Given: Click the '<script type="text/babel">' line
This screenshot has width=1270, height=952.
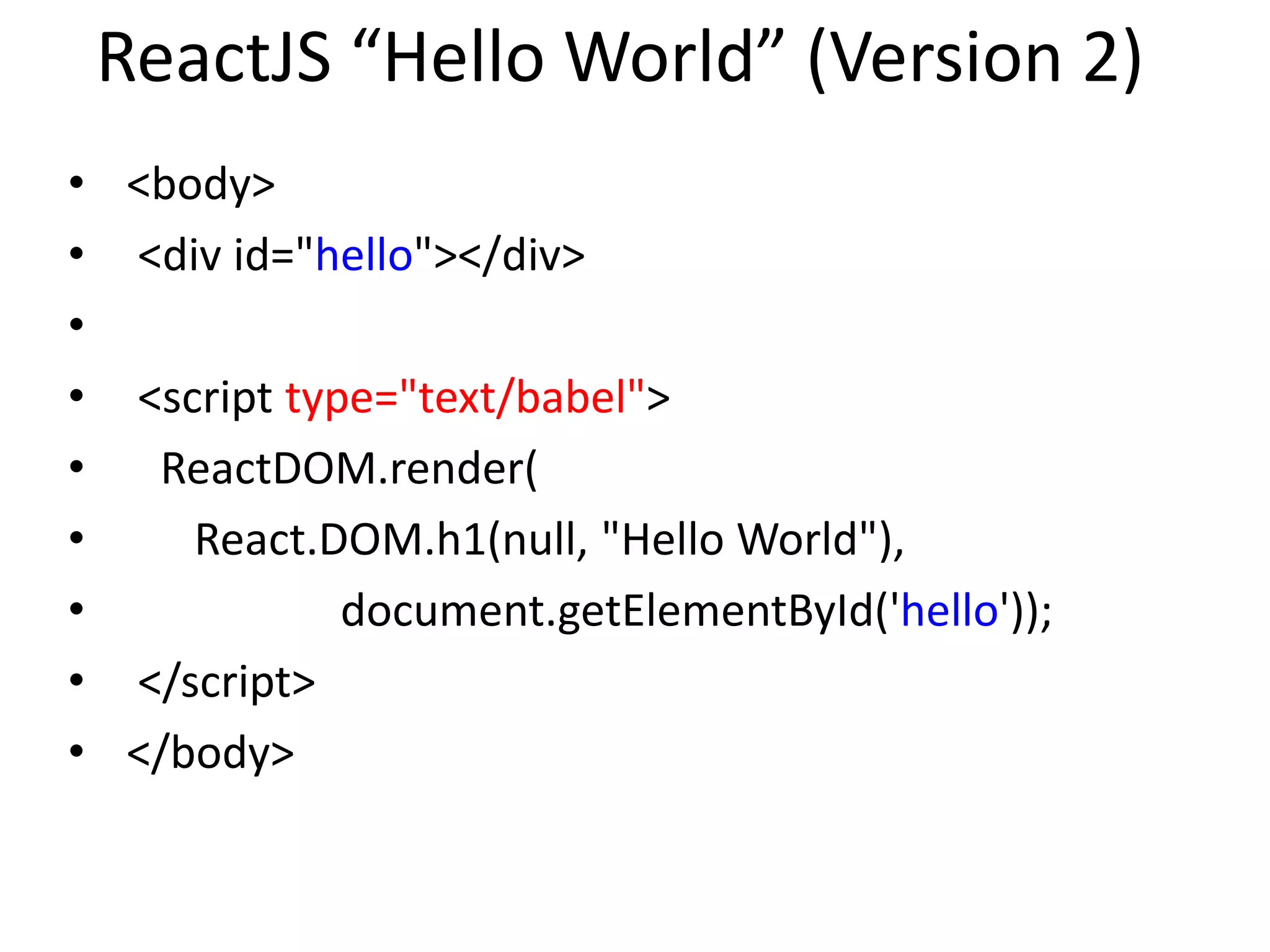Looking at the screenshot, I should click(404, 398).
